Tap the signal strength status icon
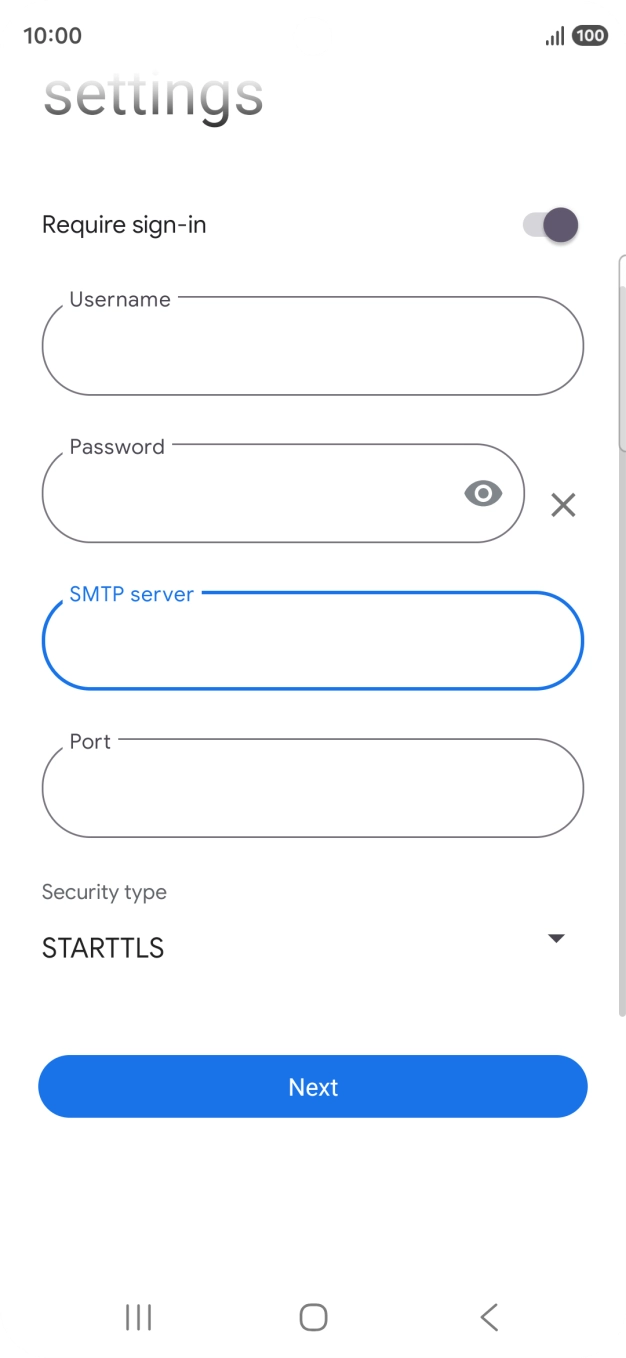Image resolution: width=626 pixels, height=1358 pixels. [x=554, y=37]
